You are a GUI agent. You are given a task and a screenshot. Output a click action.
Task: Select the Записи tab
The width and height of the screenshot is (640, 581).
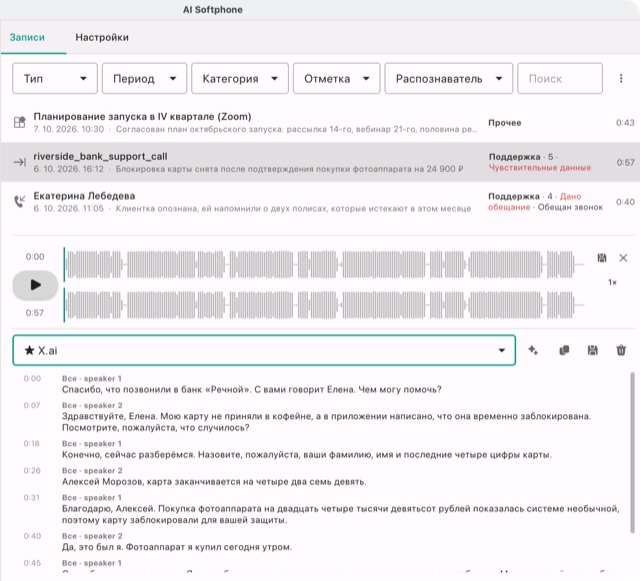point(27,38)
